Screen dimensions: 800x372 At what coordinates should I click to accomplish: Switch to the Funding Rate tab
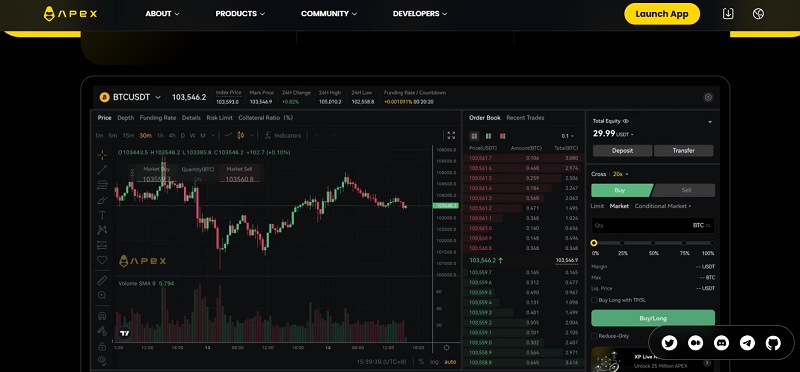(x=158, y=117)
